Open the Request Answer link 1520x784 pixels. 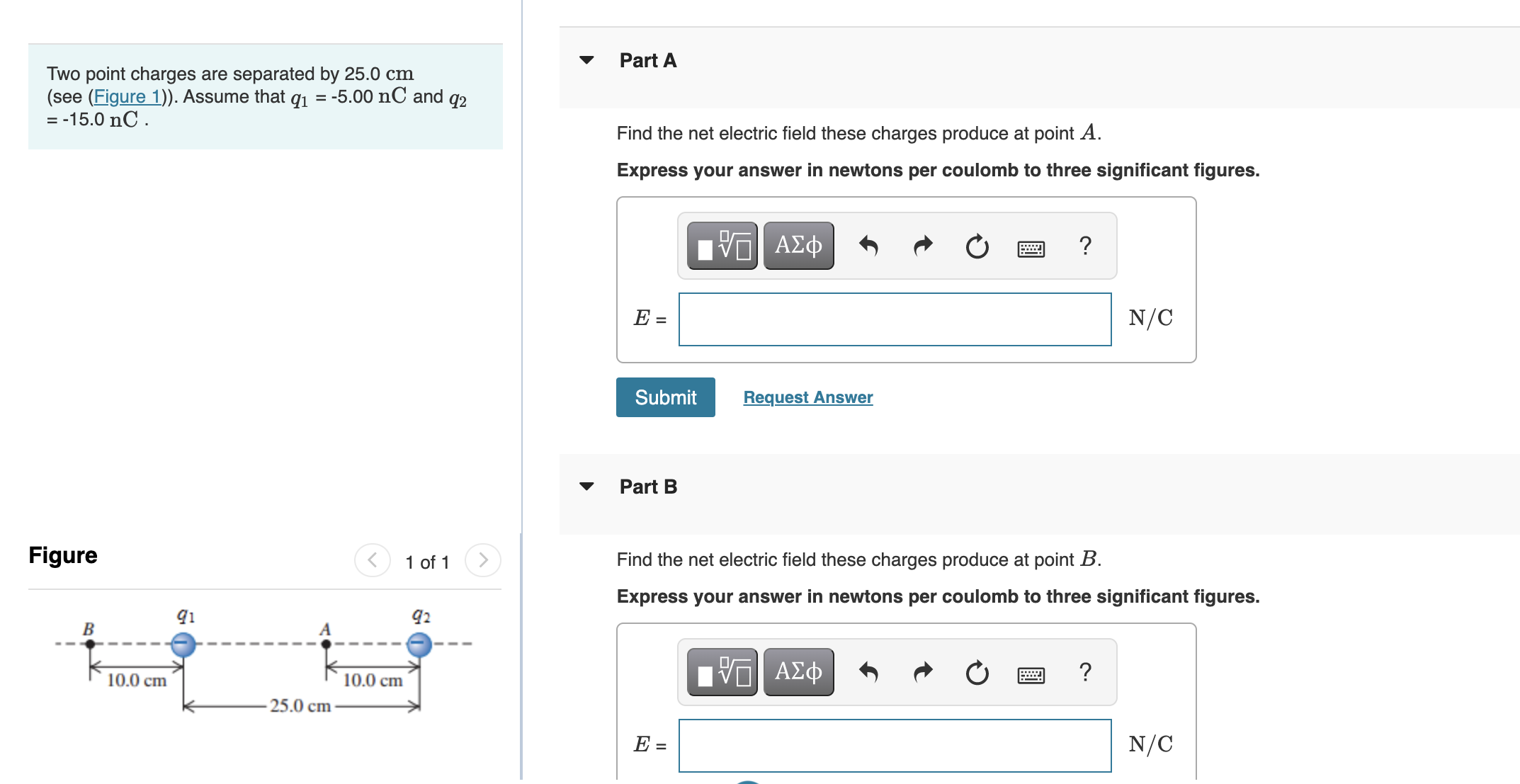(x=807, y=397)
